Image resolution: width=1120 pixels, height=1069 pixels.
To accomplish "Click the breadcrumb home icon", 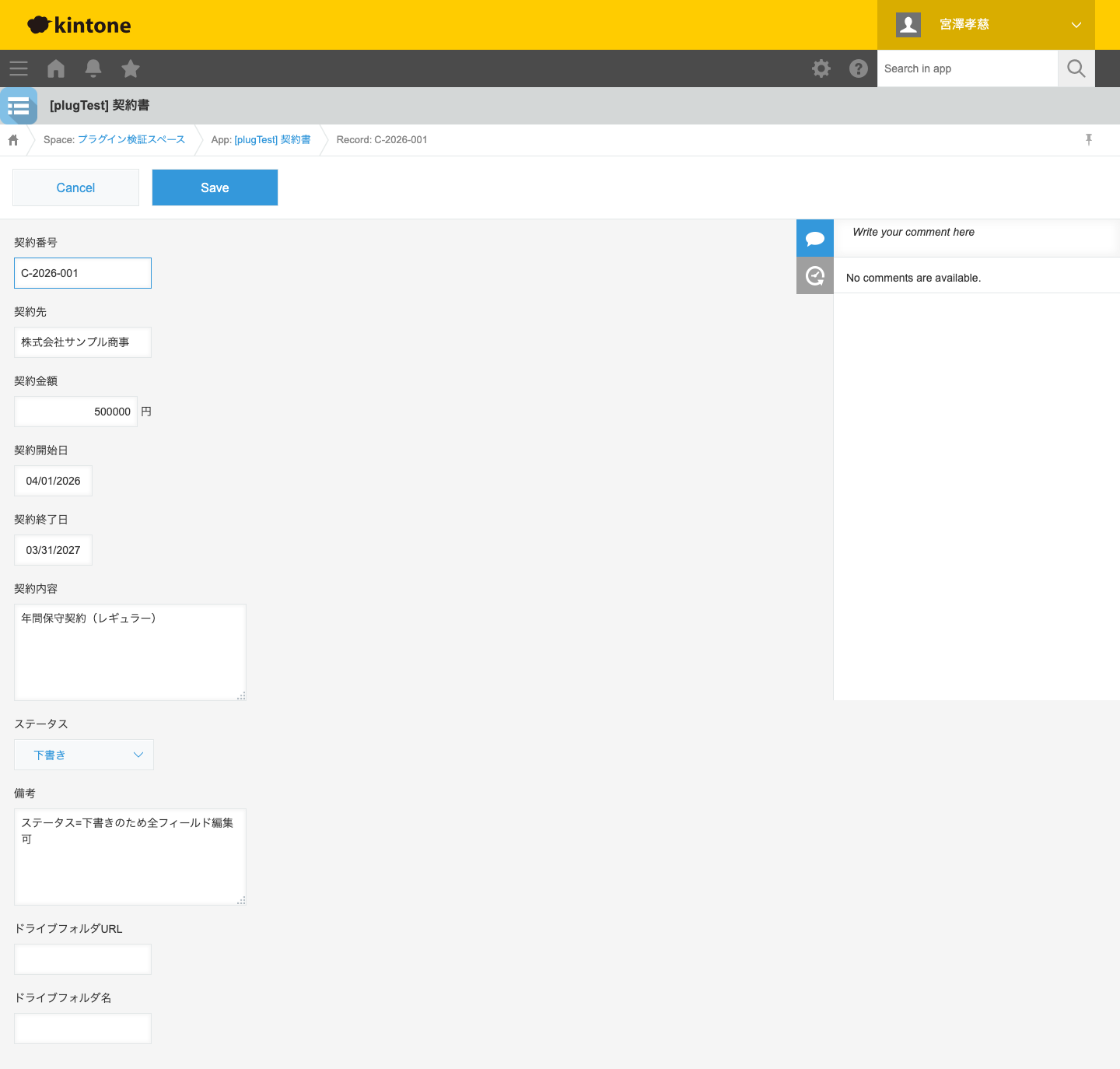I will click(13, 140).
